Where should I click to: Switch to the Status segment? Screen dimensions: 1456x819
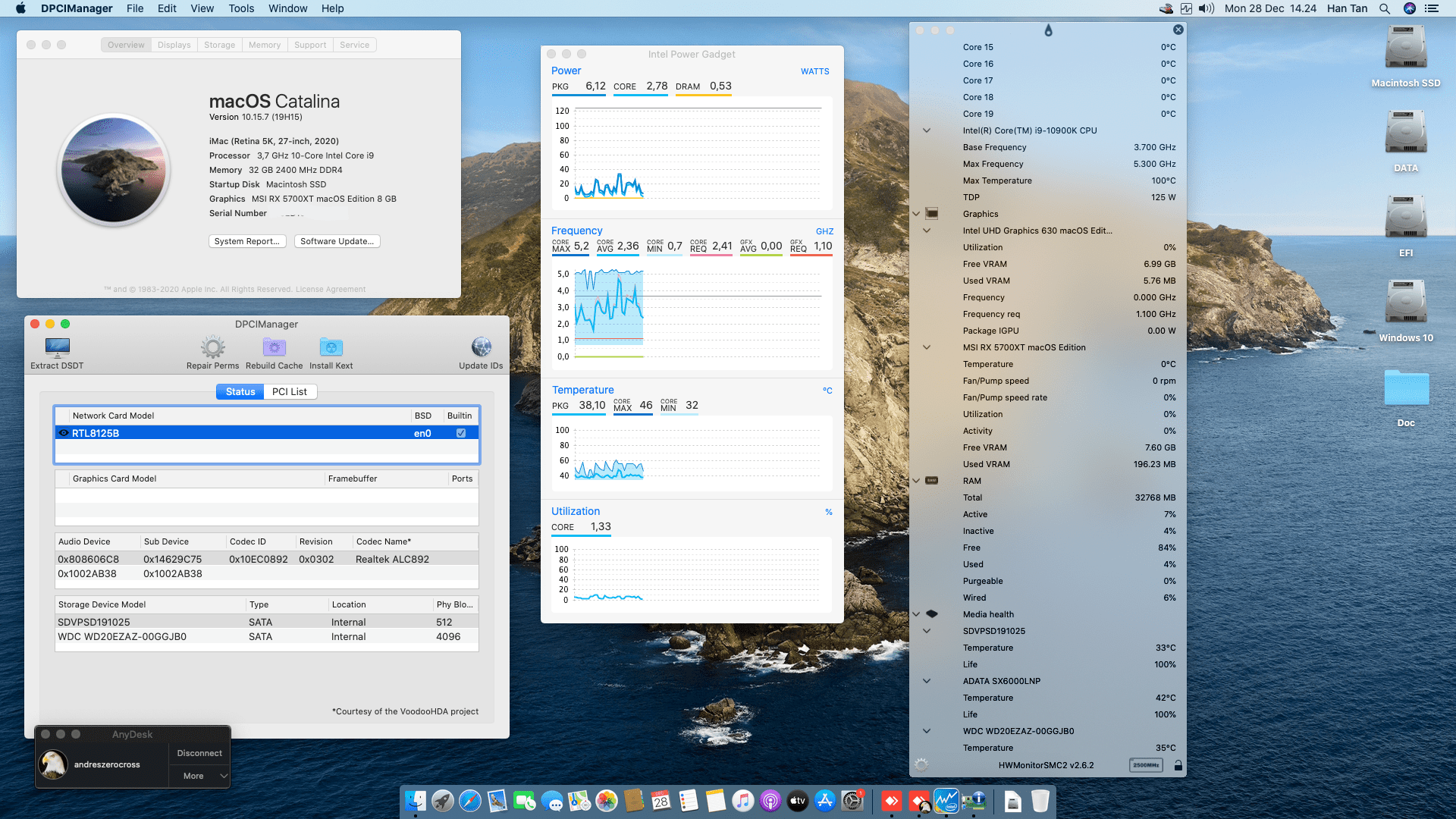tap(240, 392)
